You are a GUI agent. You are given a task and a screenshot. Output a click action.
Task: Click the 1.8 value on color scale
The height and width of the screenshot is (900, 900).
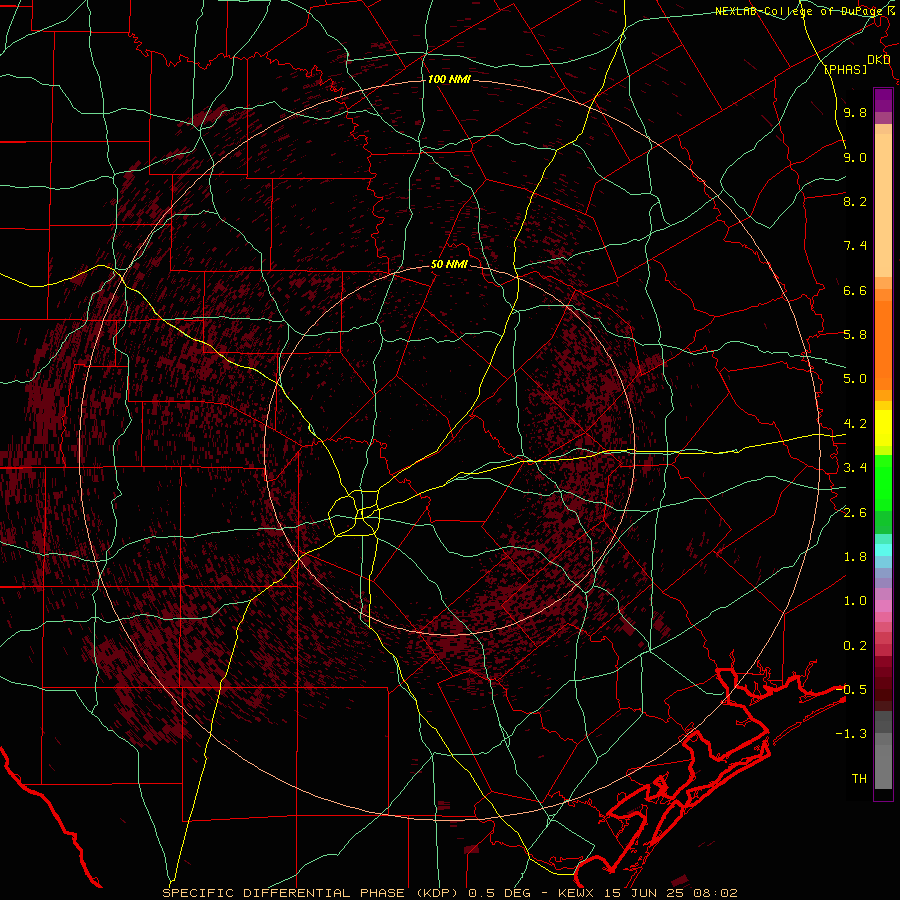[855, 557]
